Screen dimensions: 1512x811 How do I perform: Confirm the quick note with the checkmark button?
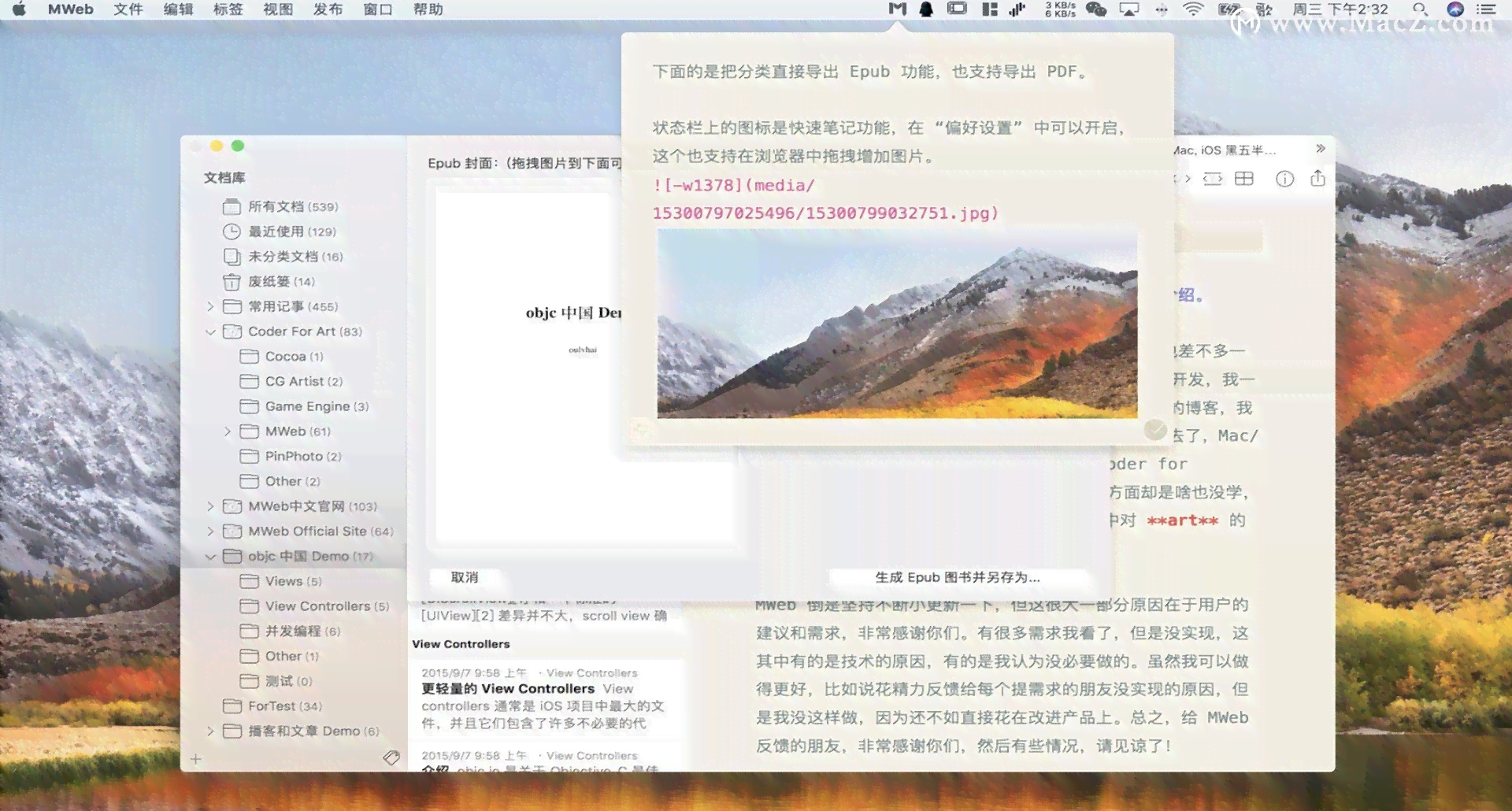[1154, 429]
